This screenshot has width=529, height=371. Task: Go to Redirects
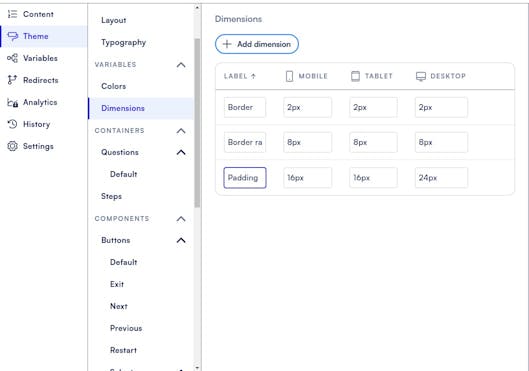pos(44,80)
